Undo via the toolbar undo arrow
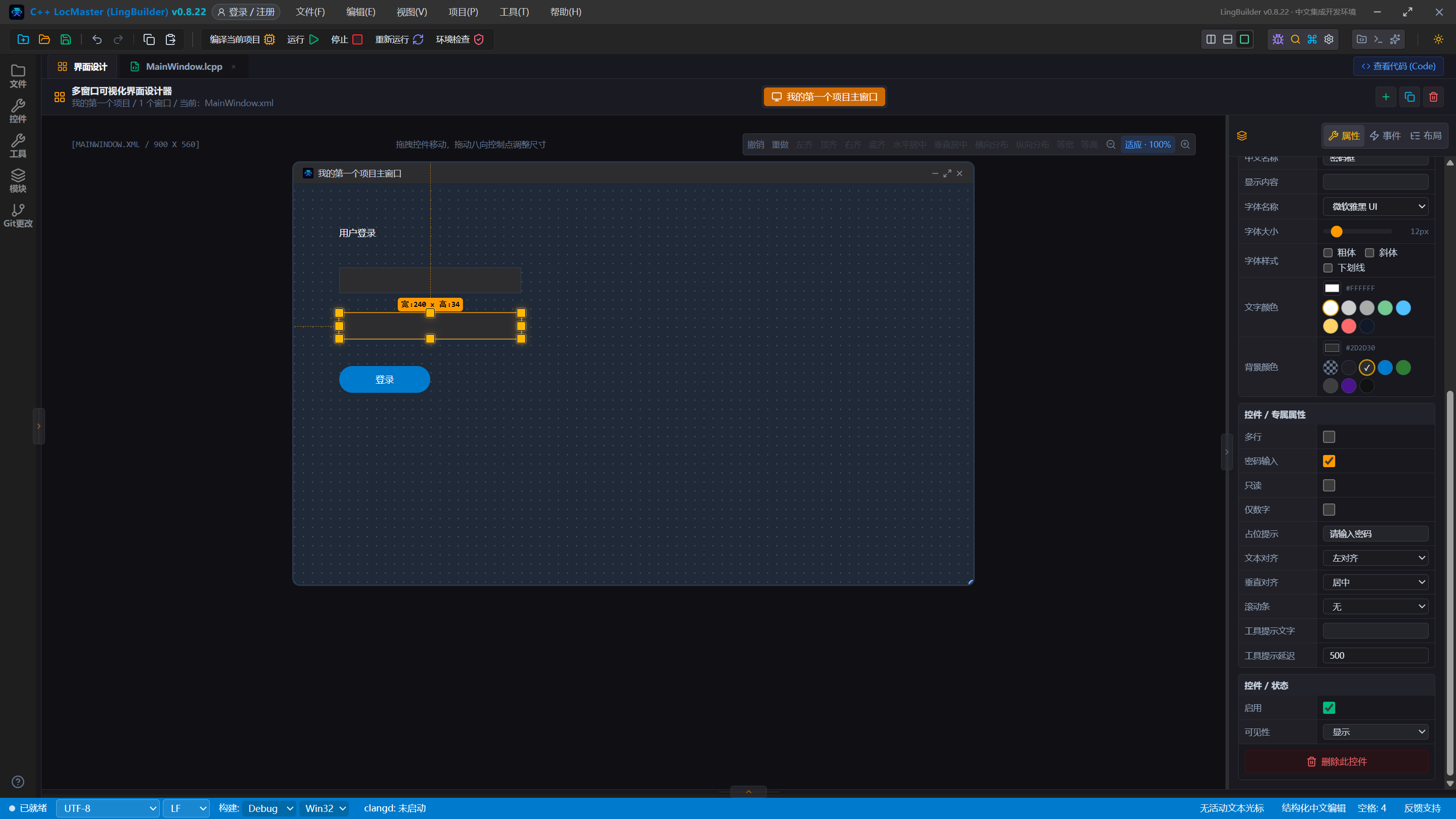The width and height of the screenshot is (1456, 819). (97, 39)
